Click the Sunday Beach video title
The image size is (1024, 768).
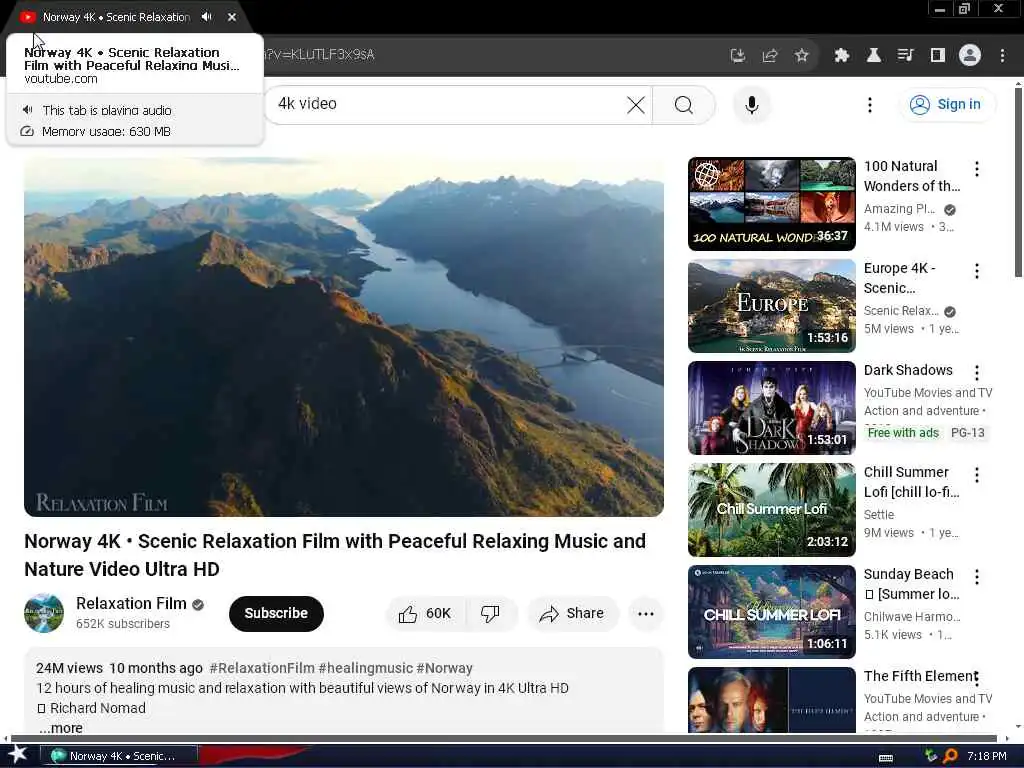tap(912, 584)
